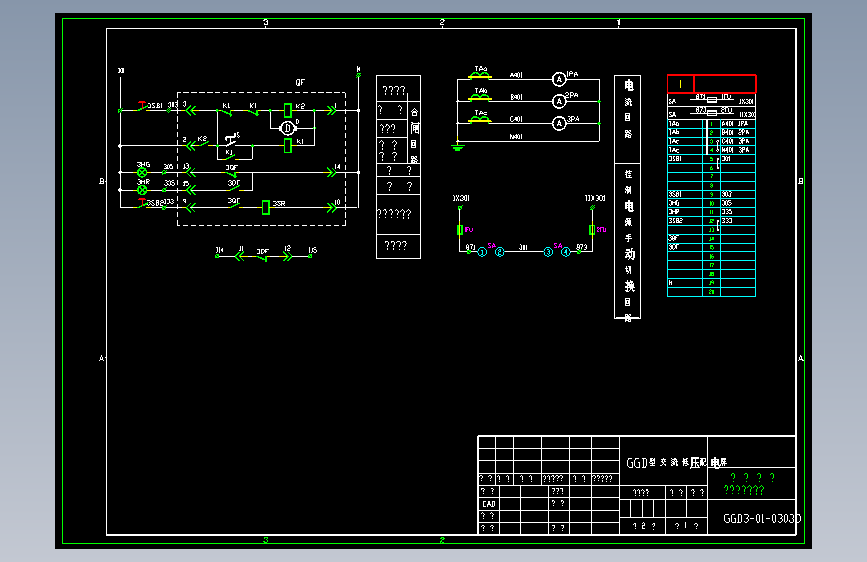
Task: Click zone letter B on the left border
Action: (102, 181)
